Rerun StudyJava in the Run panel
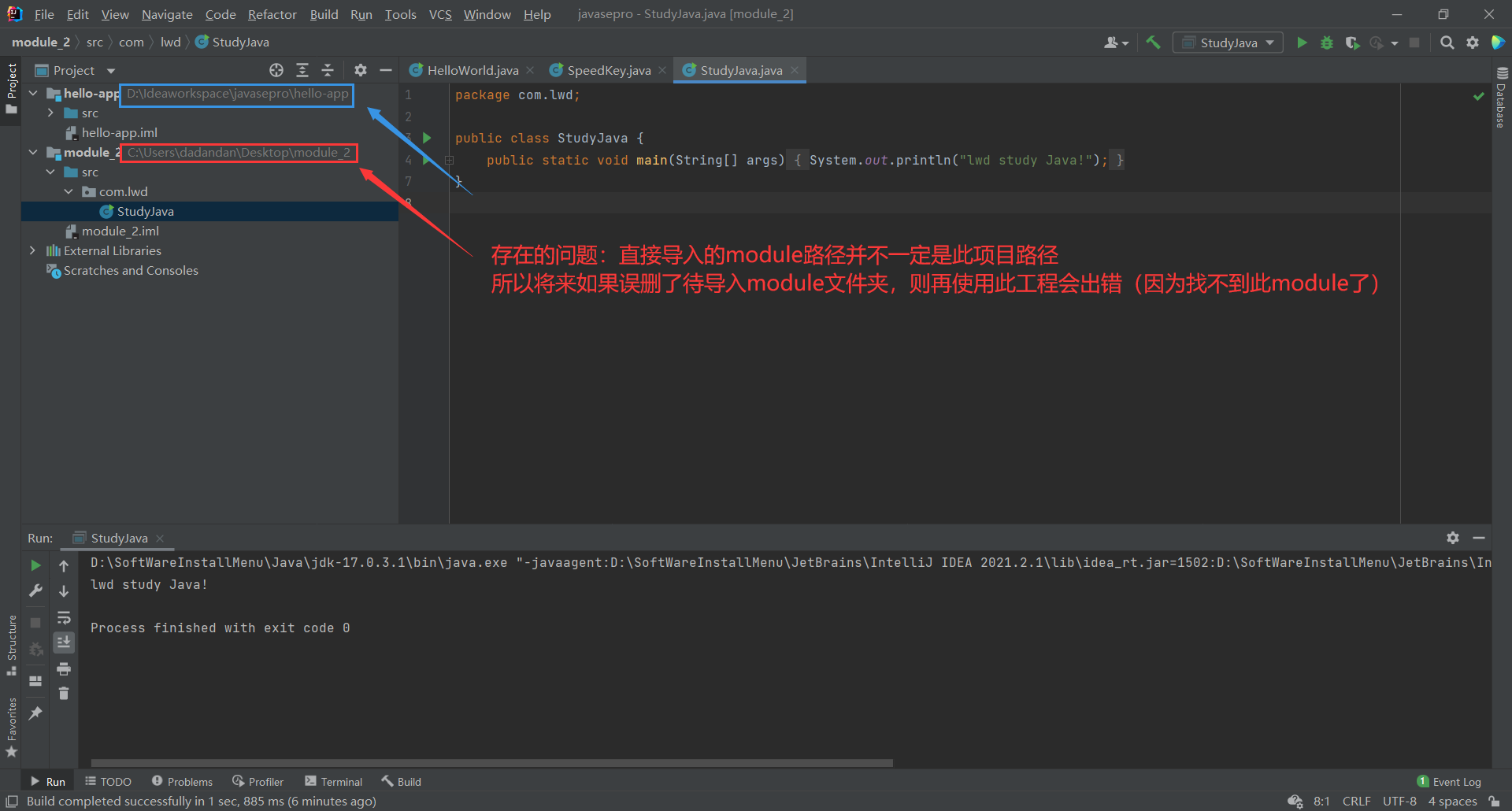Viewport: 1512px width, 811px height. 35,565
